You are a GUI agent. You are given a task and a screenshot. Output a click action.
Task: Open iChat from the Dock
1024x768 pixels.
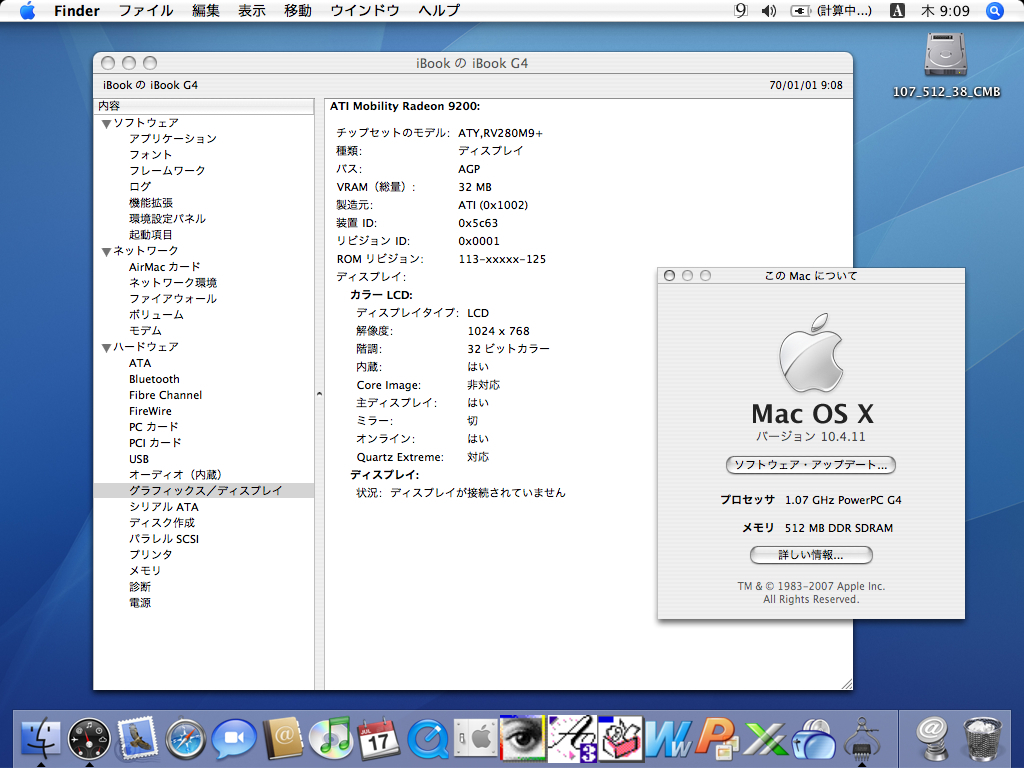click(233, 740)
